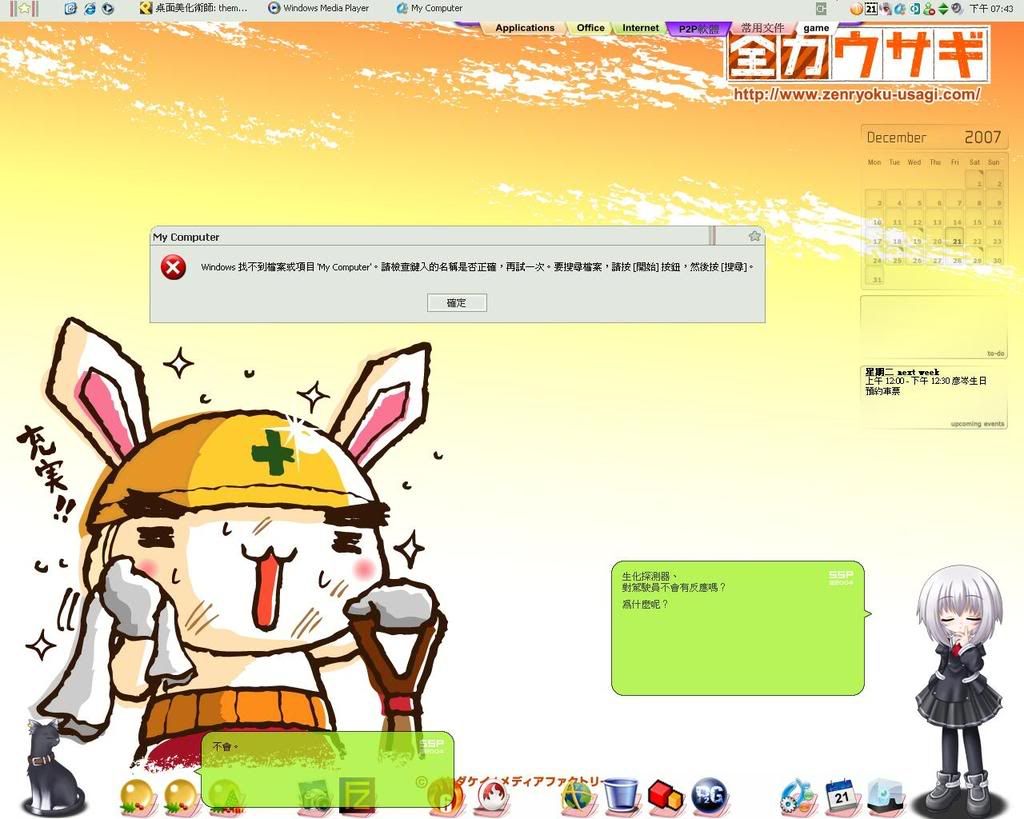This screenshot has width=1024, height=819.
Task: Open the calendar 21 dock icon
Action: point(841,796)
